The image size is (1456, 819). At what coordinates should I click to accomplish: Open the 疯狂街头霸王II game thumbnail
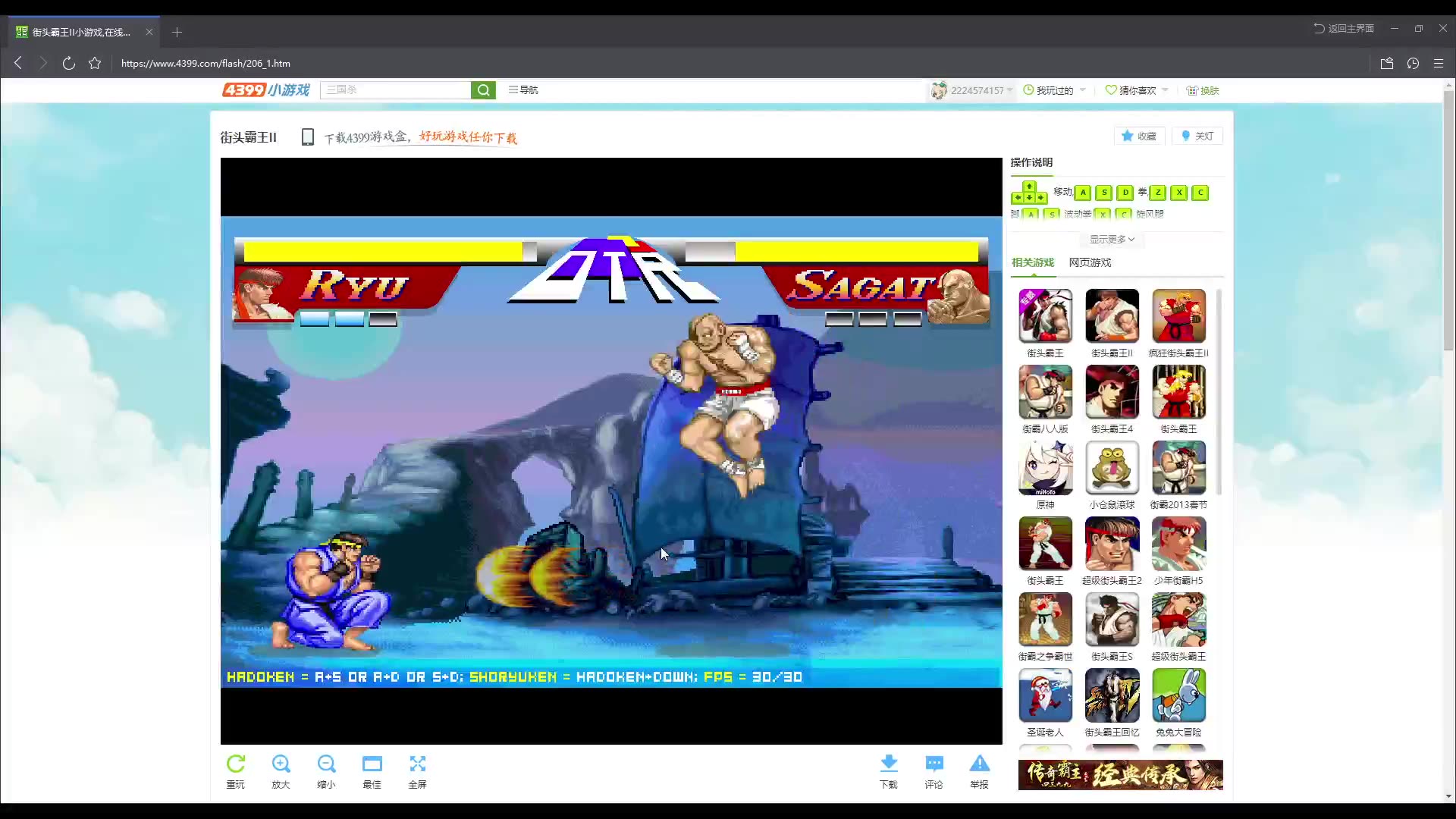pos(1178,315)
